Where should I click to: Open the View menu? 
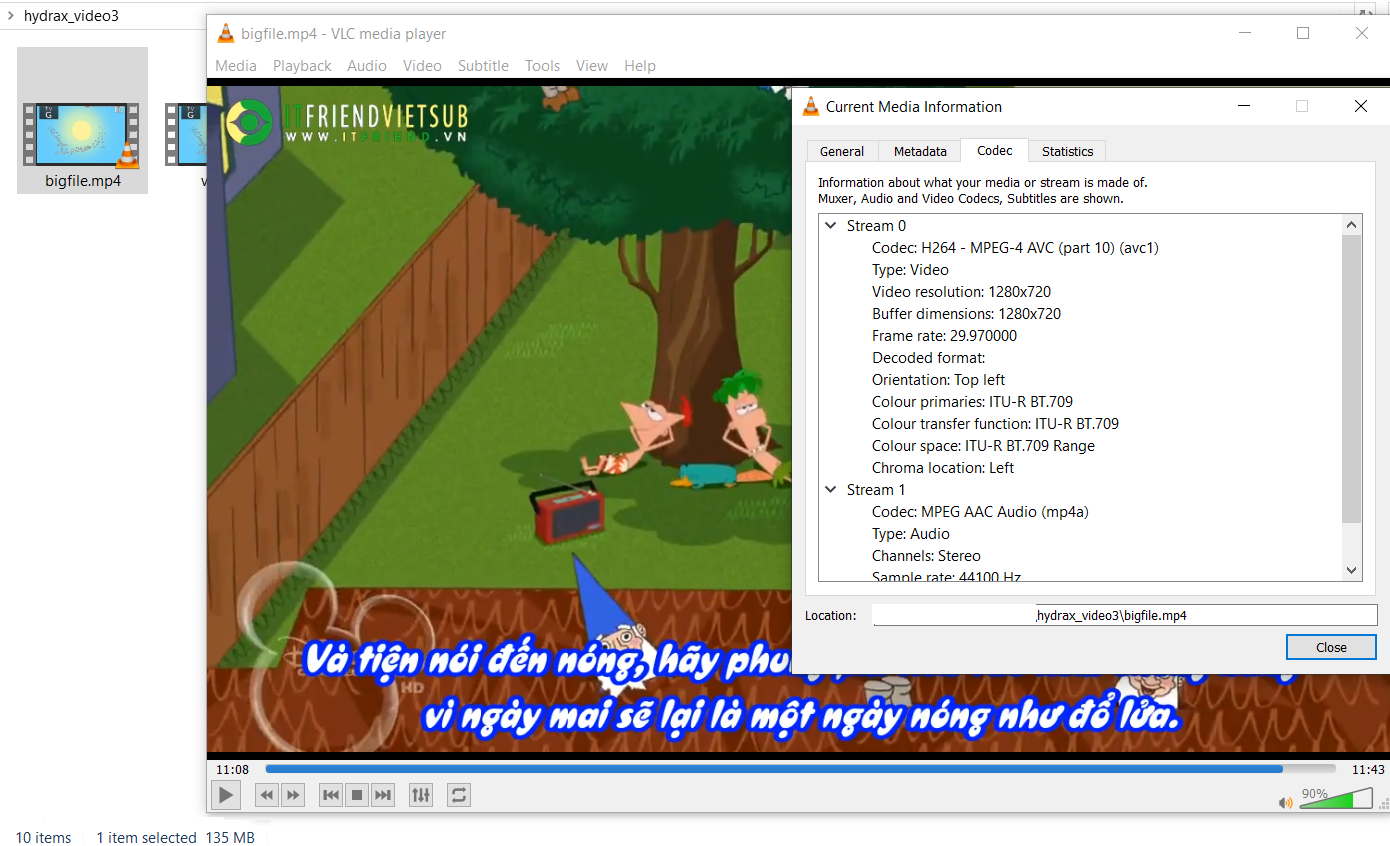592,66
